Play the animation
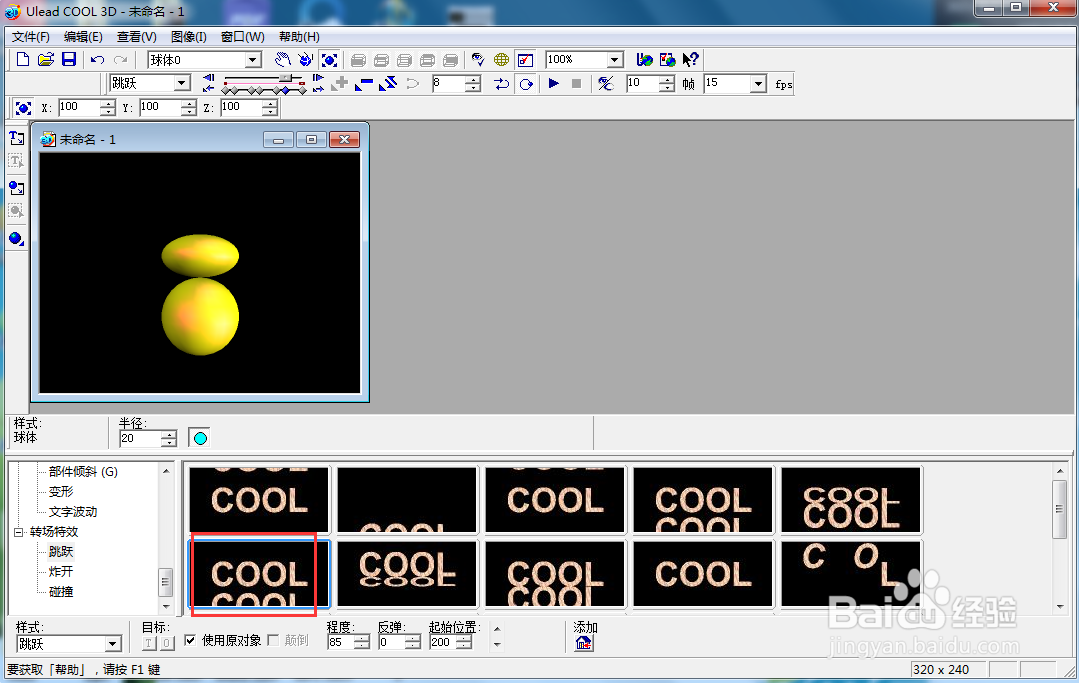The image size is (1079, 683). point(553,84)
